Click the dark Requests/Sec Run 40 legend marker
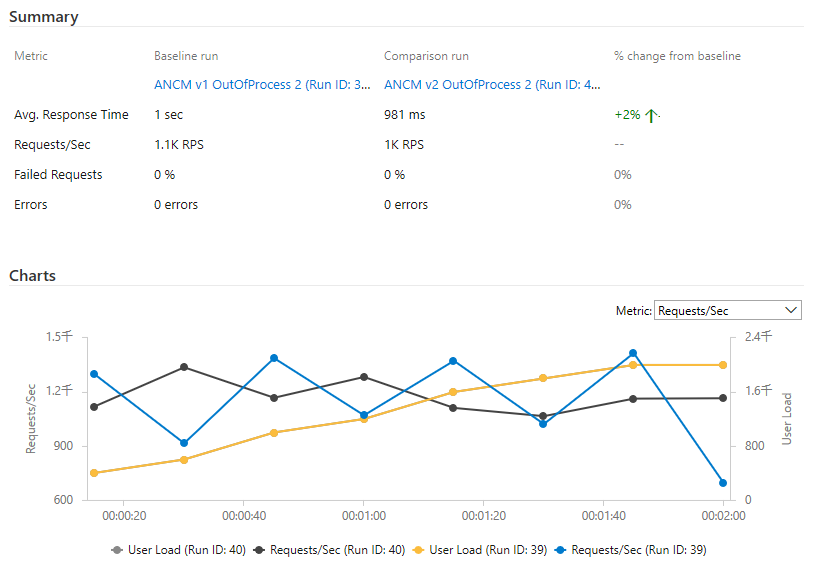 pos(259,550)
